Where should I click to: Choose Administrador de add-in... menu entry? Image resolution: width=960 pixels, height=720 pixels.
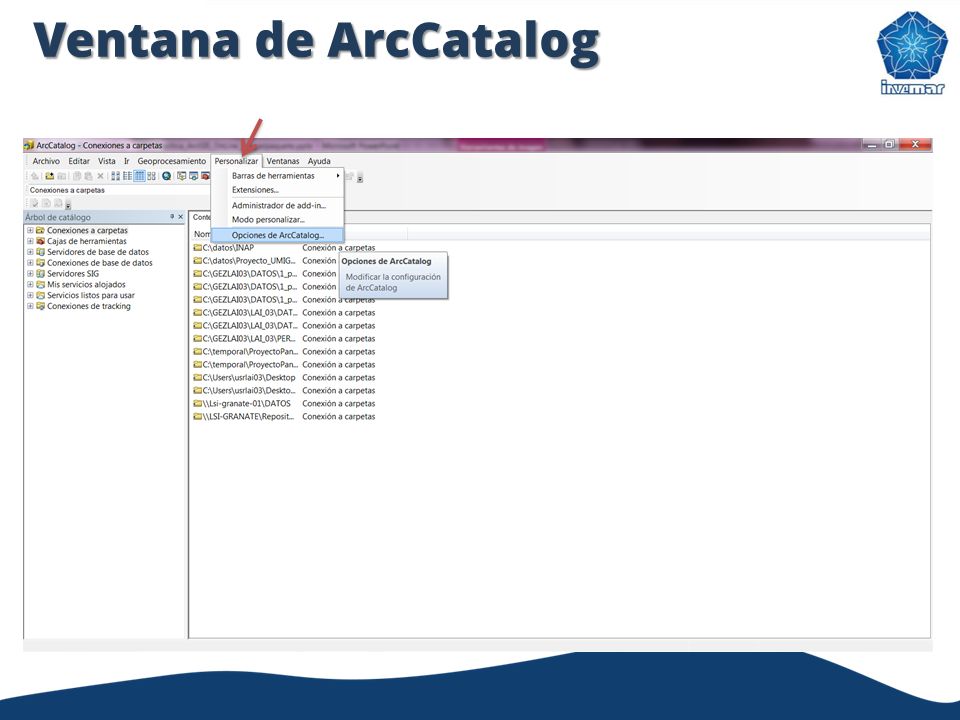(x=277, y=206)
